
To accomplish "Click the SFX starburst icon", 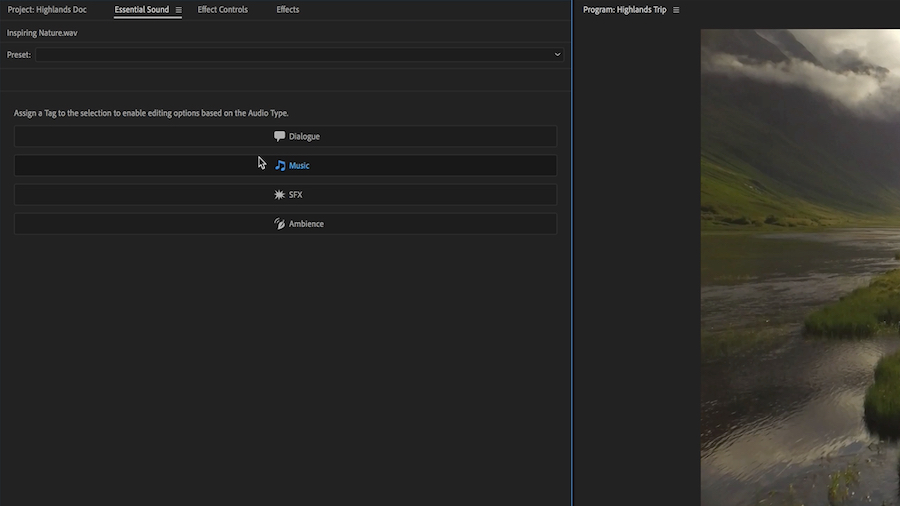I will (x=280, y=195).
